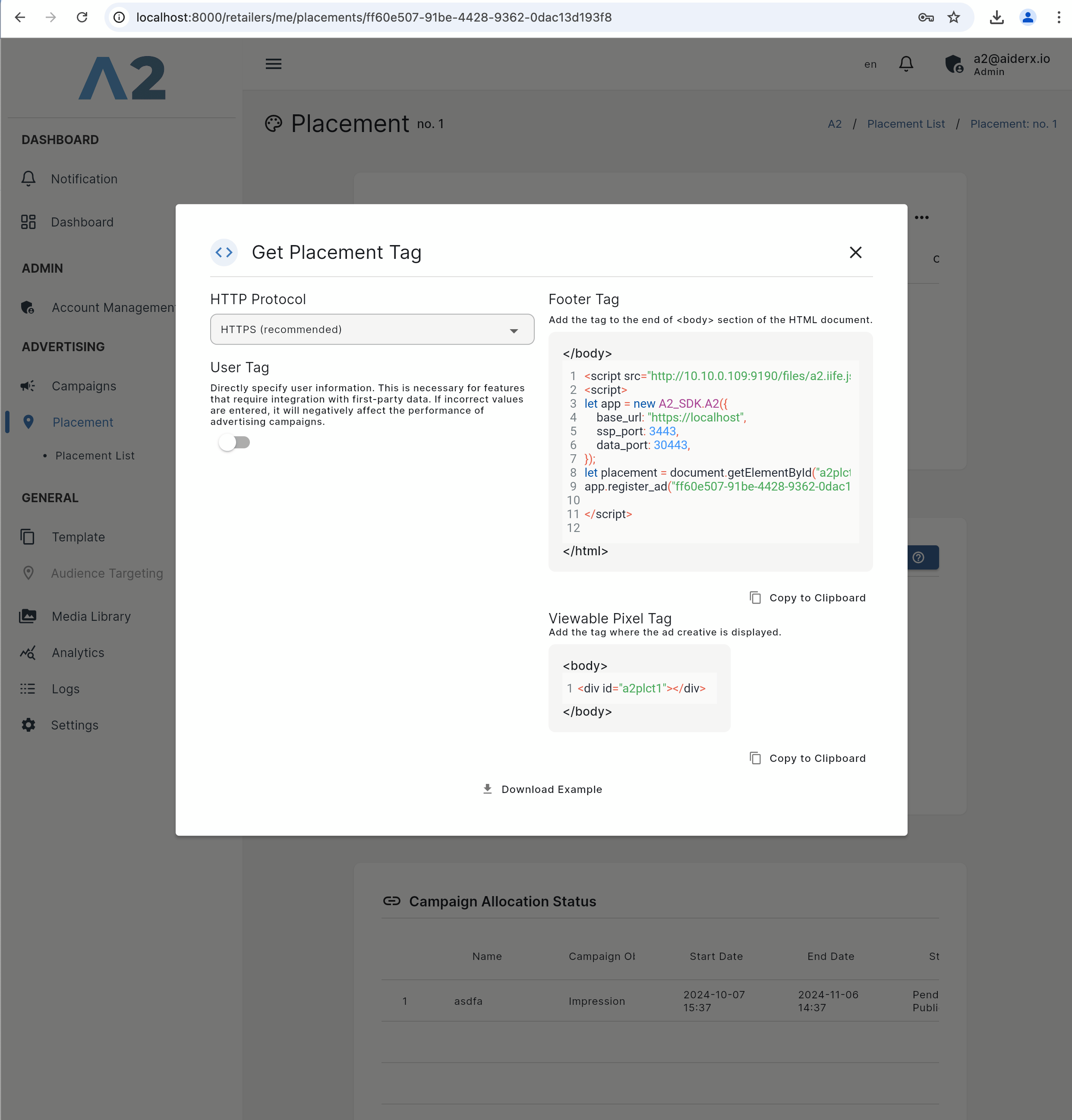Open Placement List submenu item
Viewport: 1072px width, 1120px height.
tap(95, 456)
